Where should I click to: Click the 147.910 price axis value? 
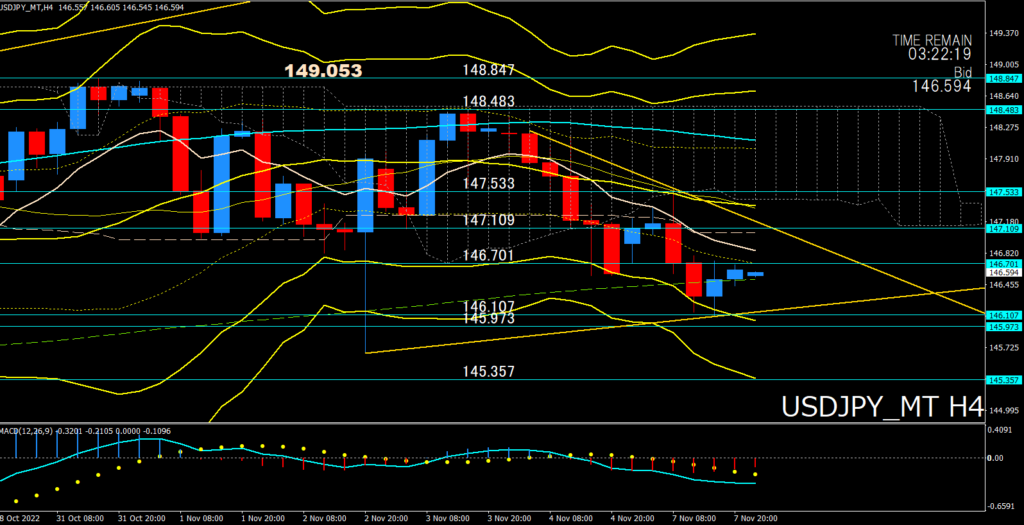point(1004,159)
